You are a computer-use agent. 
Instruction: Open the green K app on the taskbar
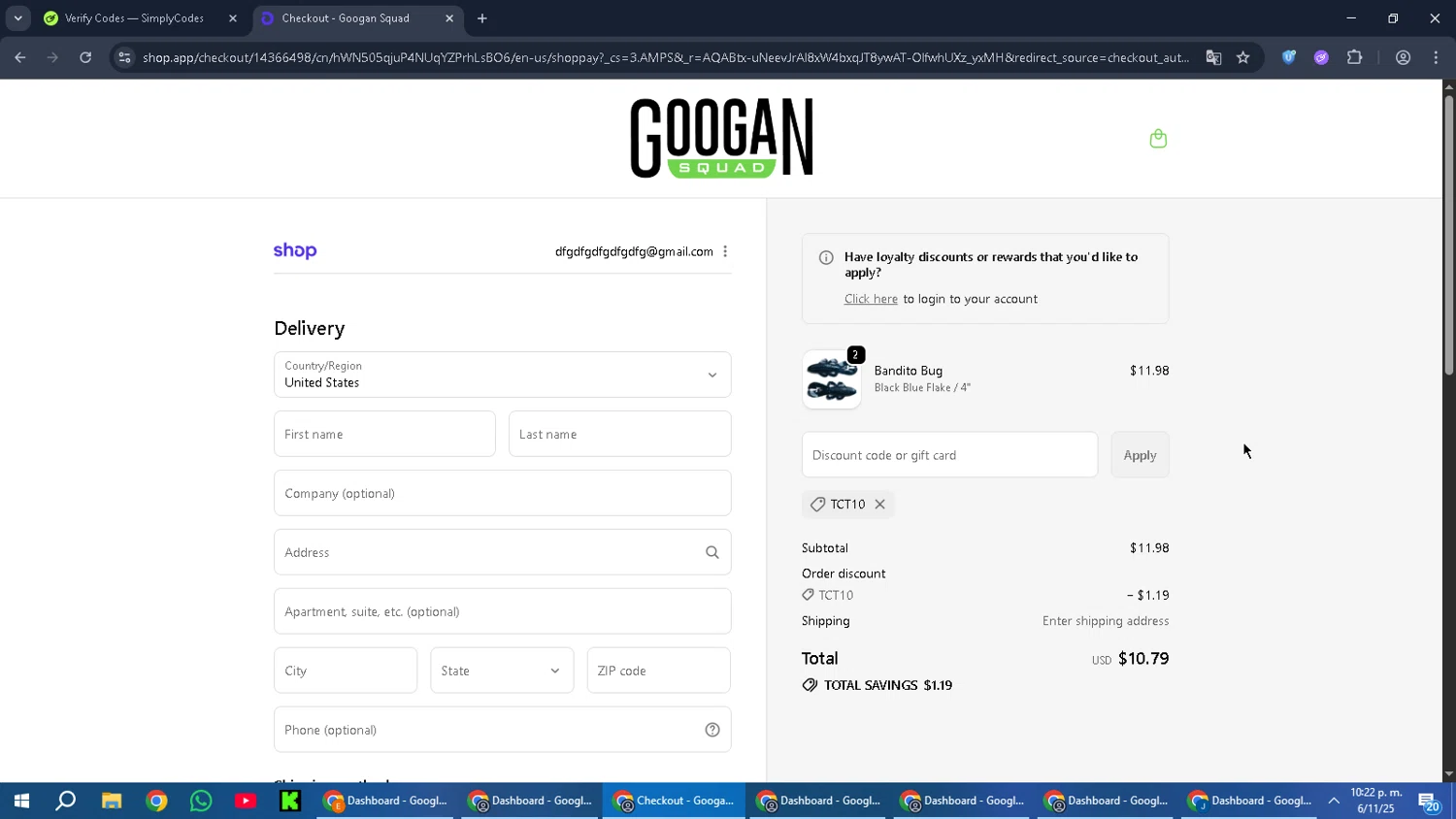(289, 801)
